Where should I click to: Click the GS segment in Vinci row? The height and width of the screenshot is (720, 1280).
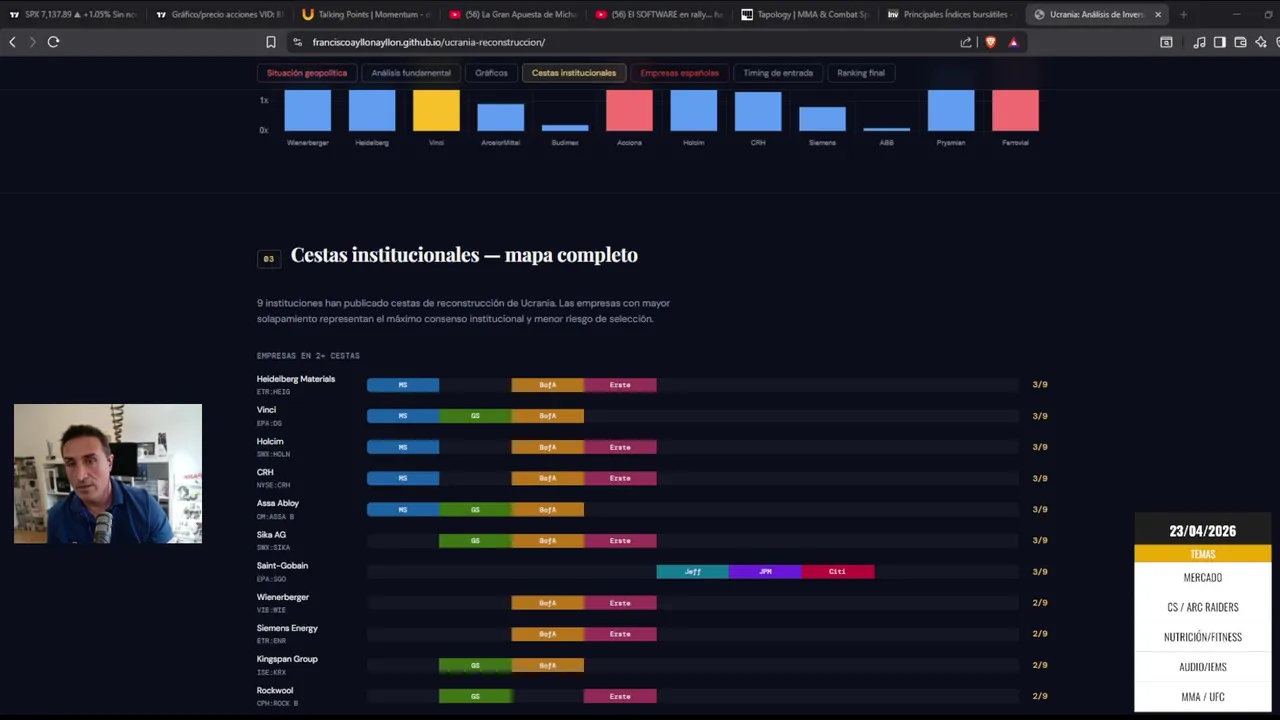[475, 416]
